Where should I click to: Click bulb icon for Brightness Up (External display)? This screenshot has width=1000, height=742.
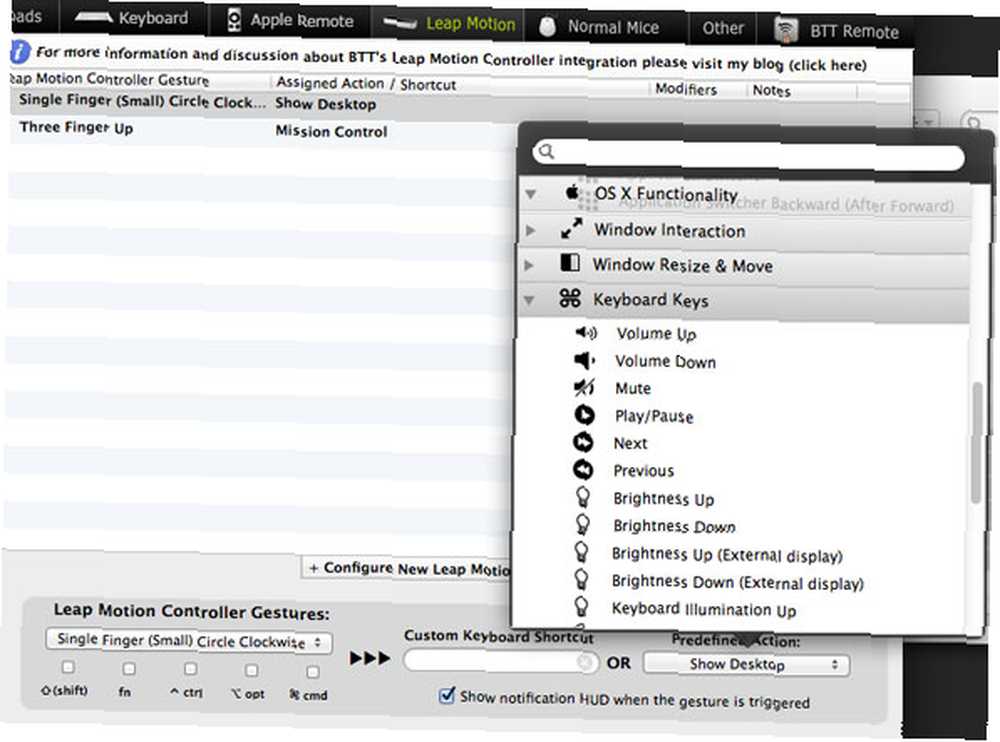pos(581,552)
